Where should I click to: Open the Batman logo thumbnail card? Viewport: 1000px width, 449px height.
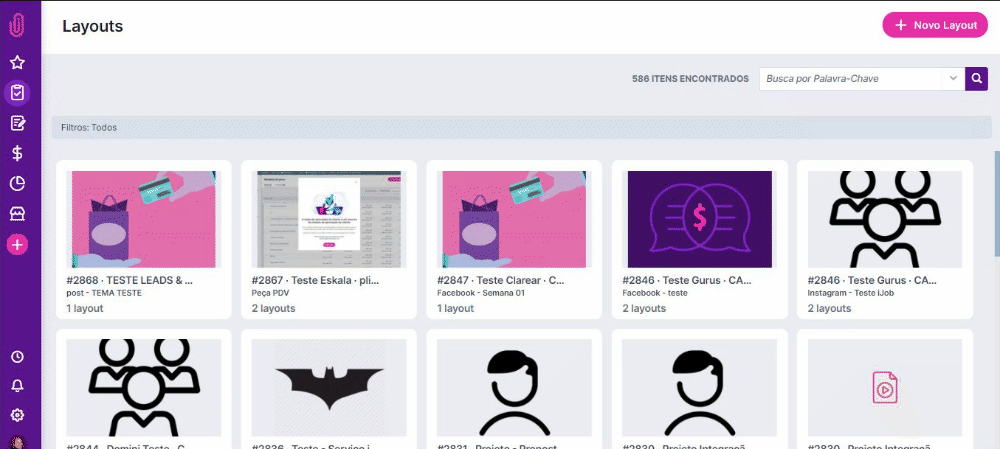(329, 388)
